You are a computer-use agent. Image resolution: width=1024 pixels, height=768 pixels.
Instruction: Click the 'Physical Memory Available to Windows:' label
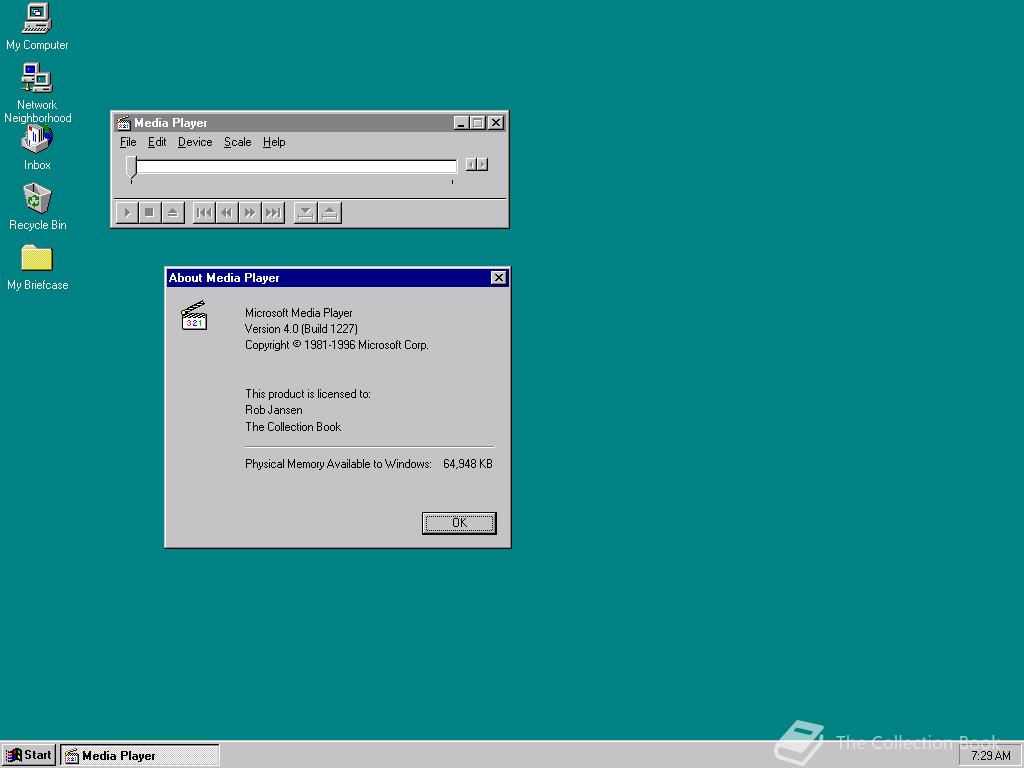(338, 464)
